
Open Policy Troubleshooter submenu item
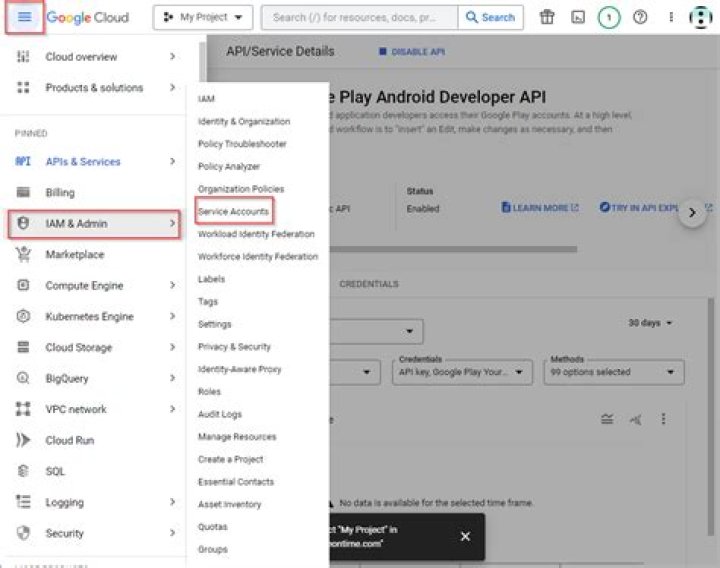(242, 144)
